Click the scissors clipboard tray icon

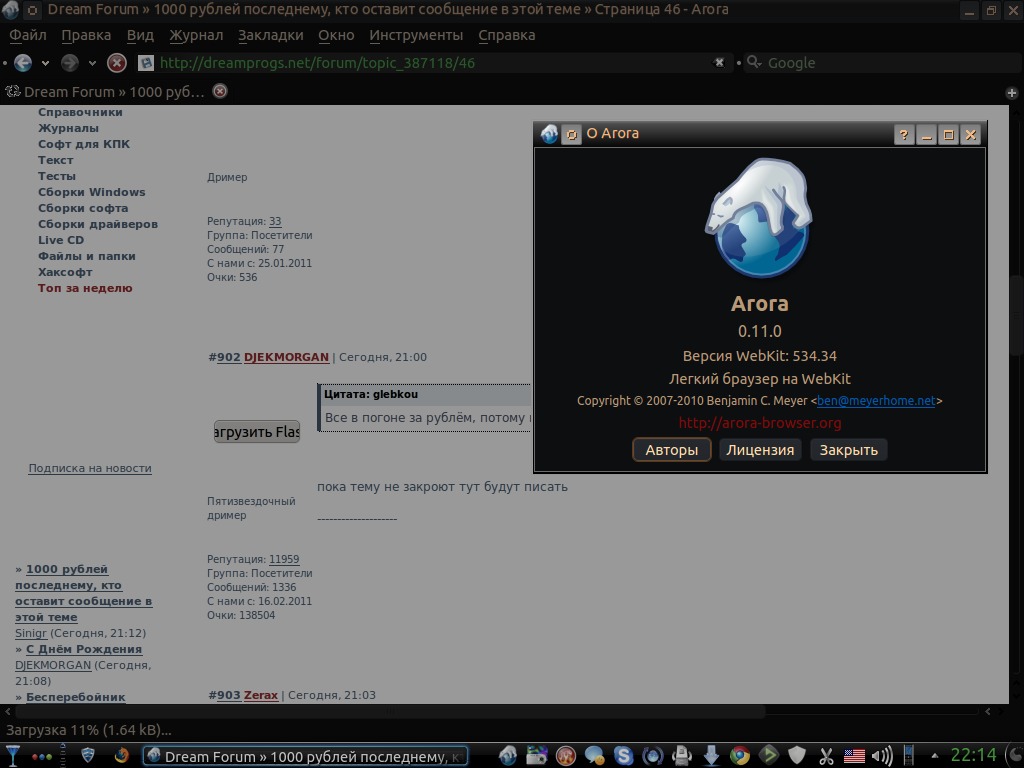tap(826, 756)
